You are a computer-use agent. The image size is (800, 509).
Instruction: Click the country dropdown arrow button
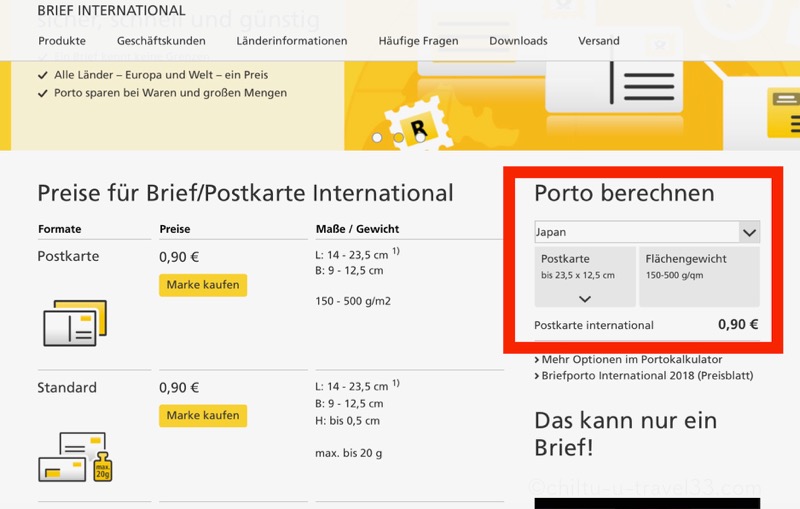tap(749, 233)
